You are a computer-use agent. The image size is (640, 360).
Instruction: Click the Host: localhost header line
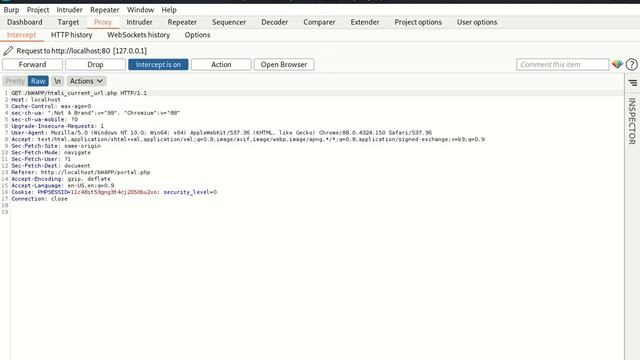coord(36,100)
